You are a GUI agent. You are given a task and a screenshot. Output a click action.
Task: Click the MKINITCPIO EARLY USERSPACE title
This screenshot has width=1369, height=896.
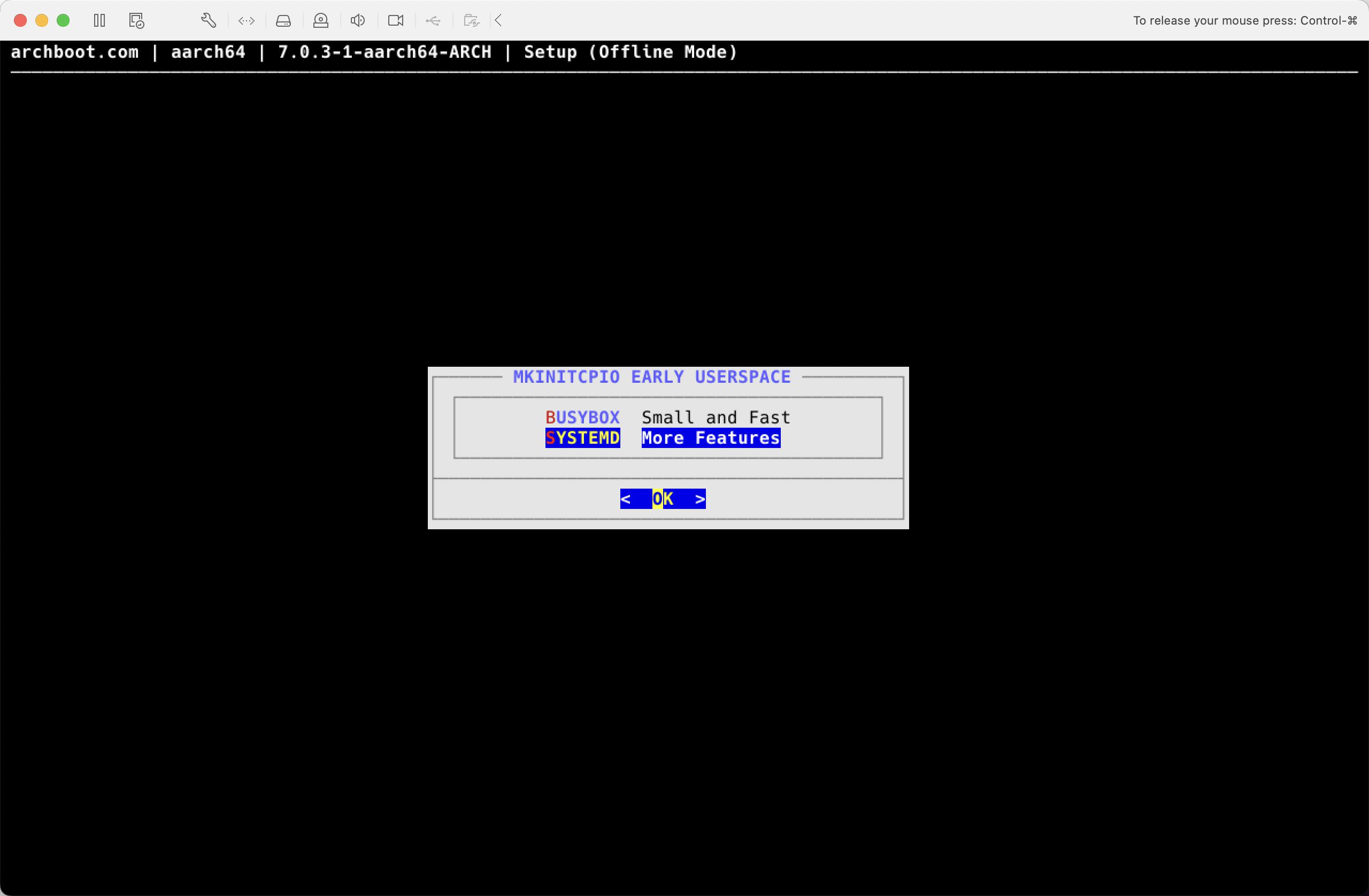pos(652,377)
